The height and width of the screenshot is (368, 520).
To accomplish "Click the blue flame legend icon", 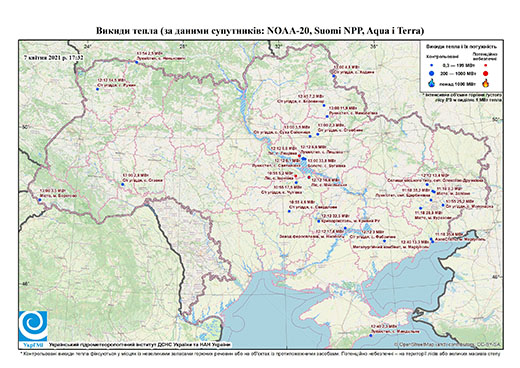I will [x=432, y=83].
